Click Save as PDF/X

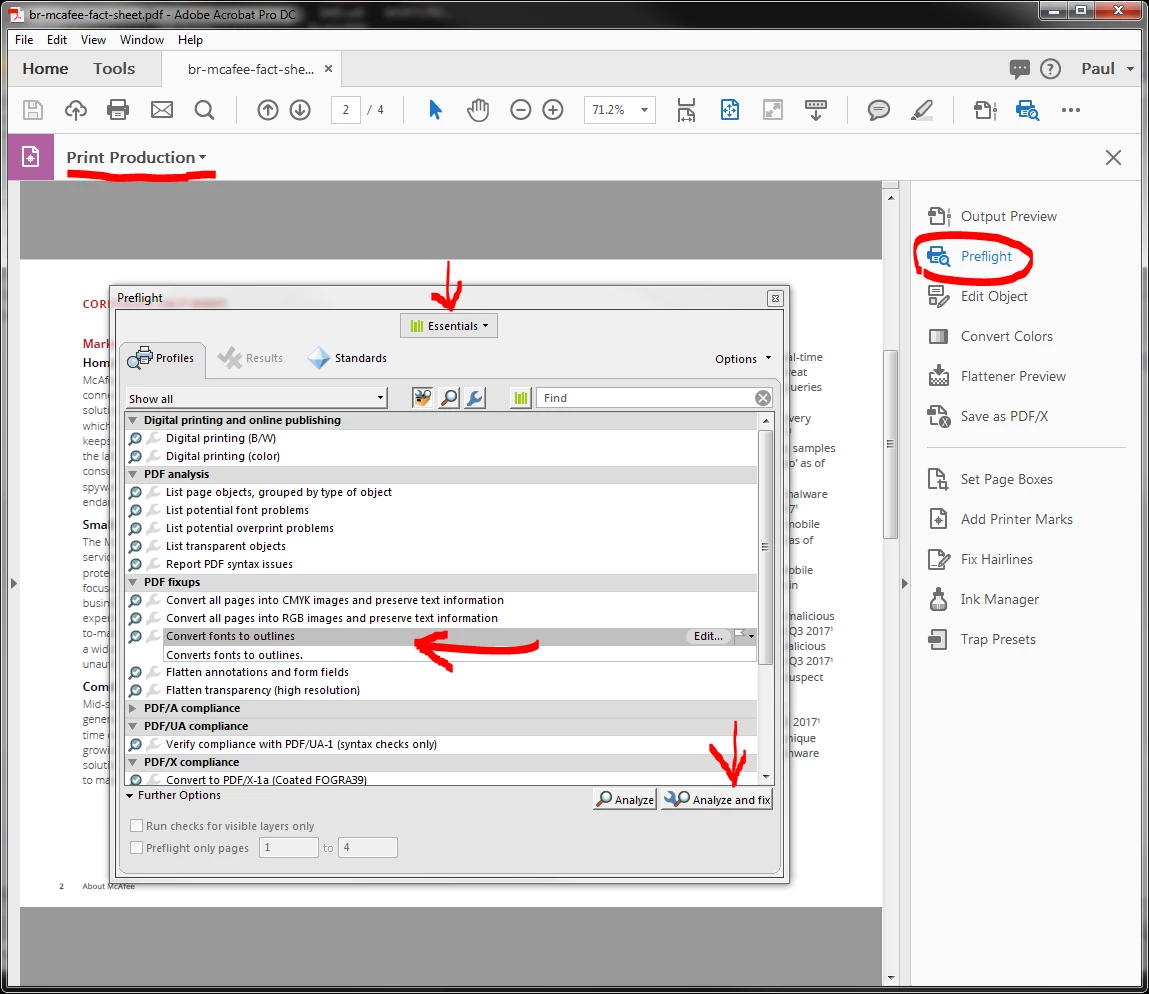(989, 416)
